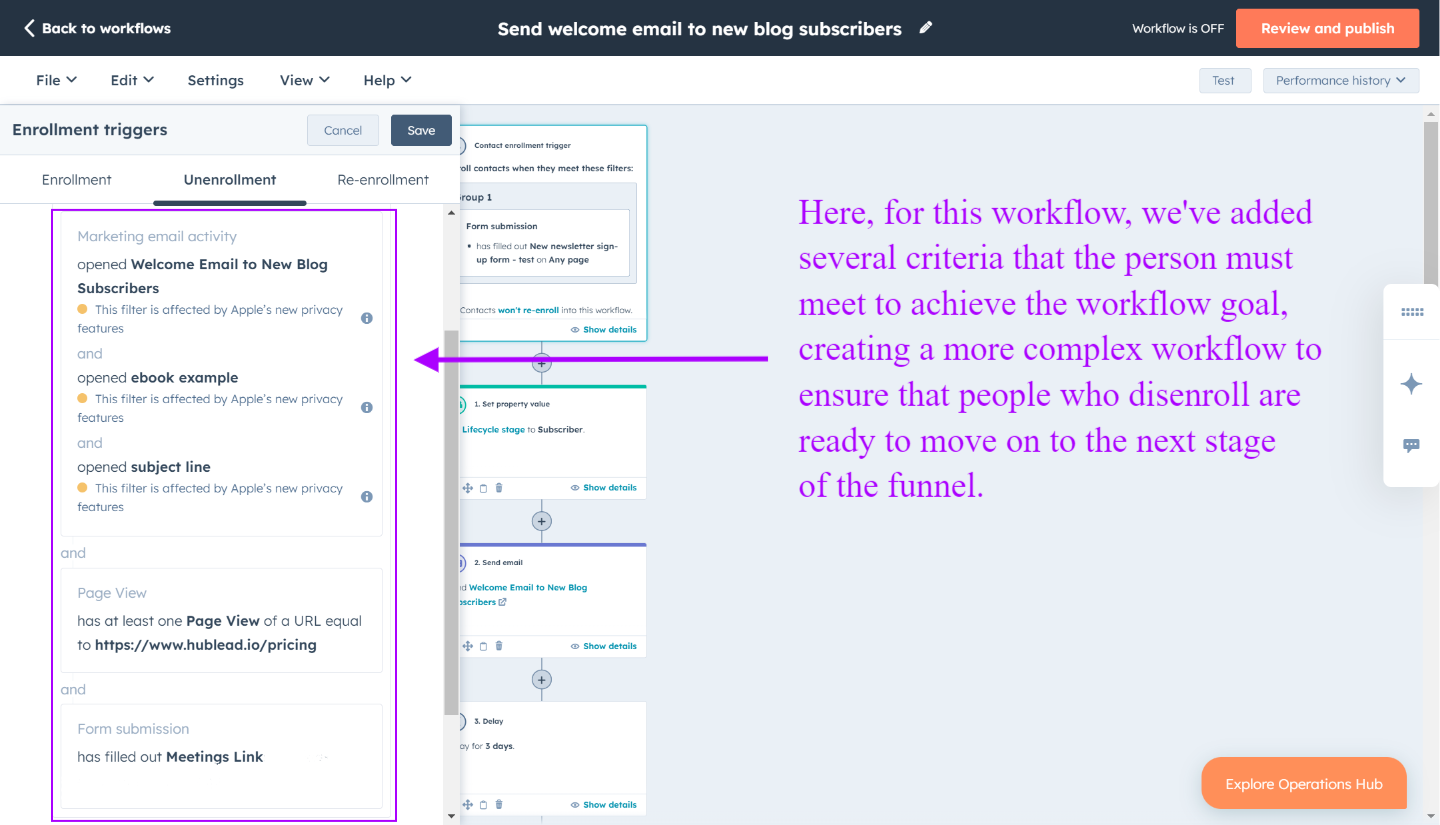Open the Settings menu item
The image size is (1440, 825).
tap(216, 80)
